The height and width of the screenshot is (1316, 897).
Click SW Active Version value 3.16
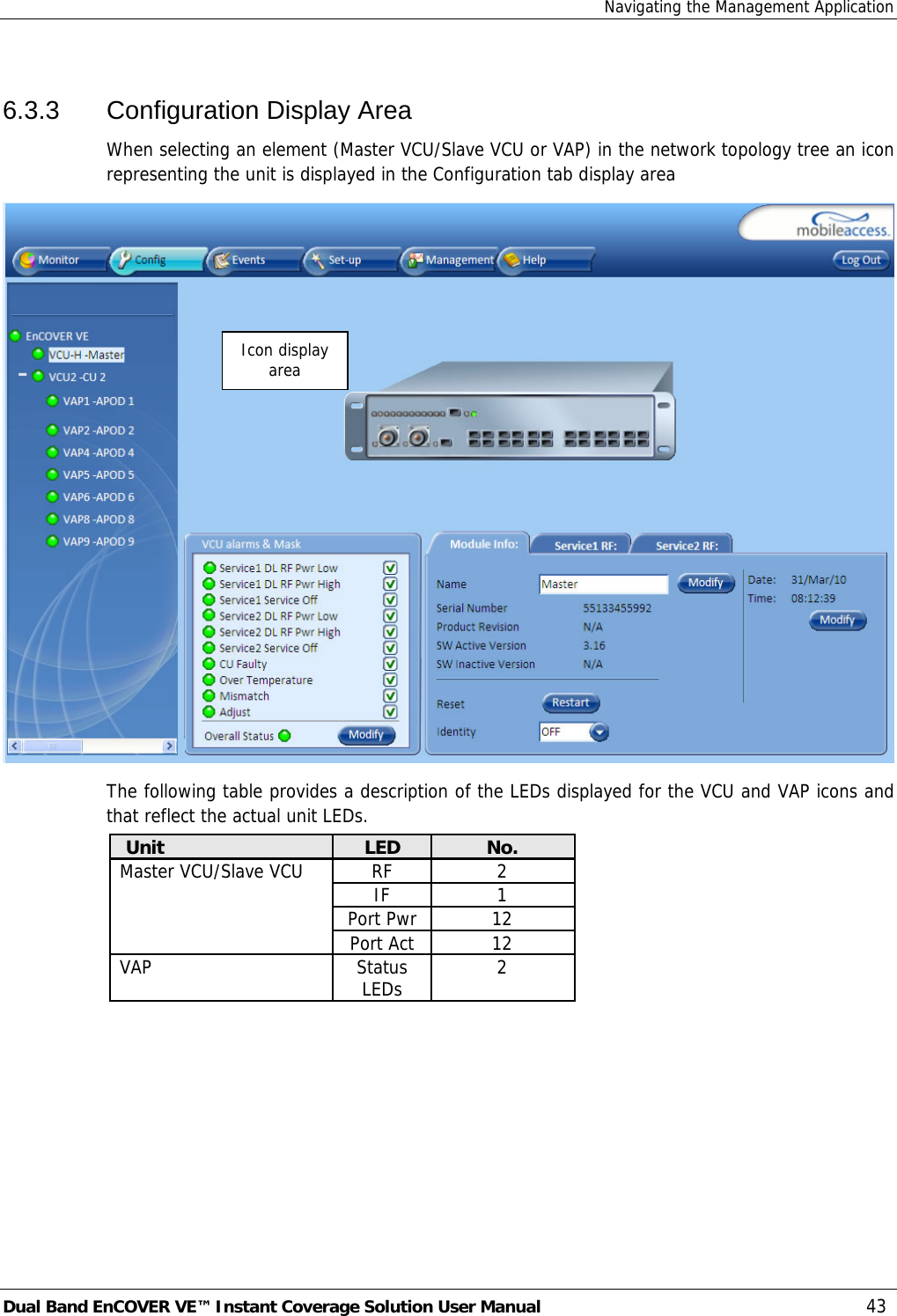point(594,645)
